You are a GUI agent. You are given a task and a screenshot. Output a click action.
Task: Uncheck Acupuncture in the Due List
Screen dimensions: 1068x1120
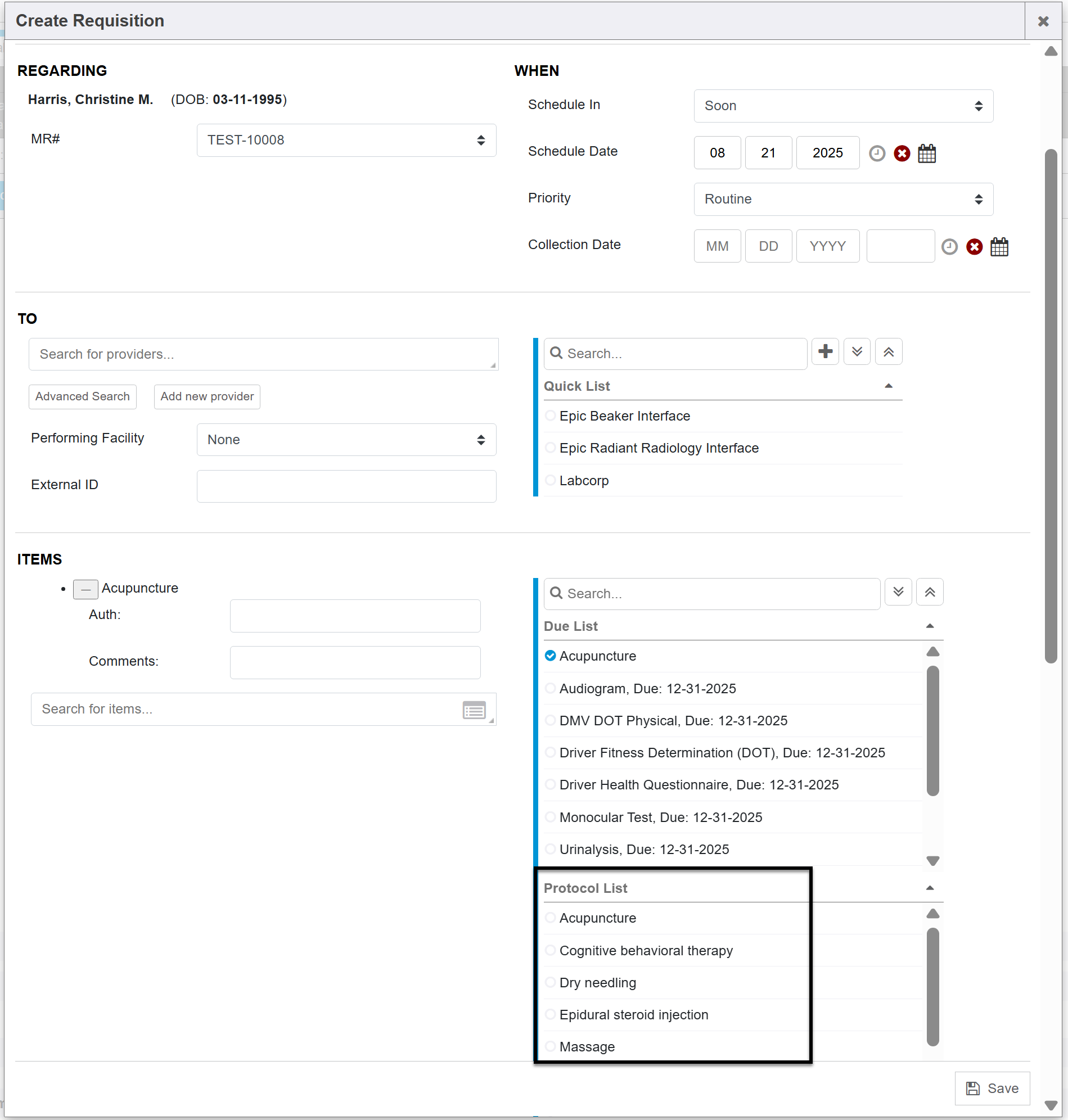(550, 656)
